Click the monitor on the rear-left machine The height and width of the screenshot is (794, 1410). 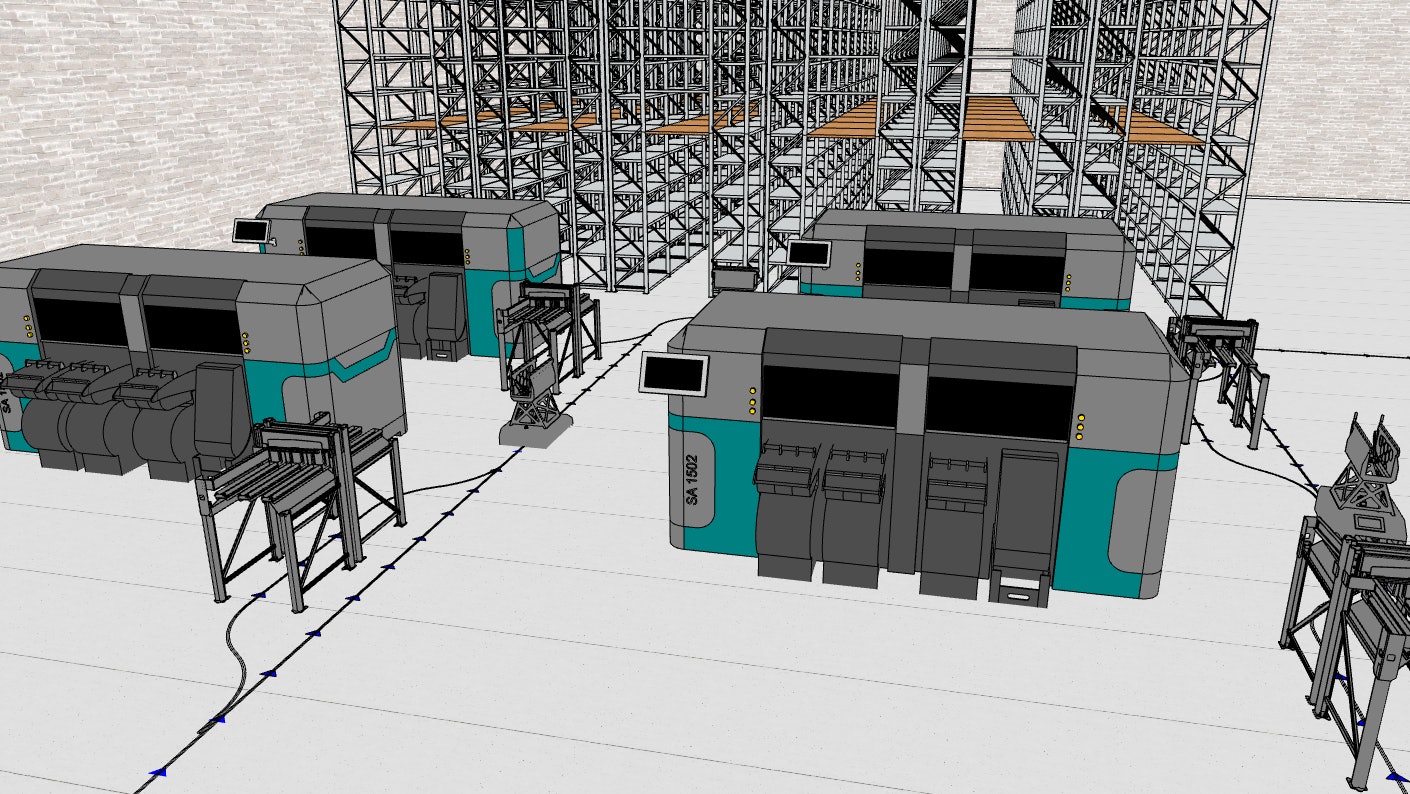pyautogui.click(x=250, y=230)
